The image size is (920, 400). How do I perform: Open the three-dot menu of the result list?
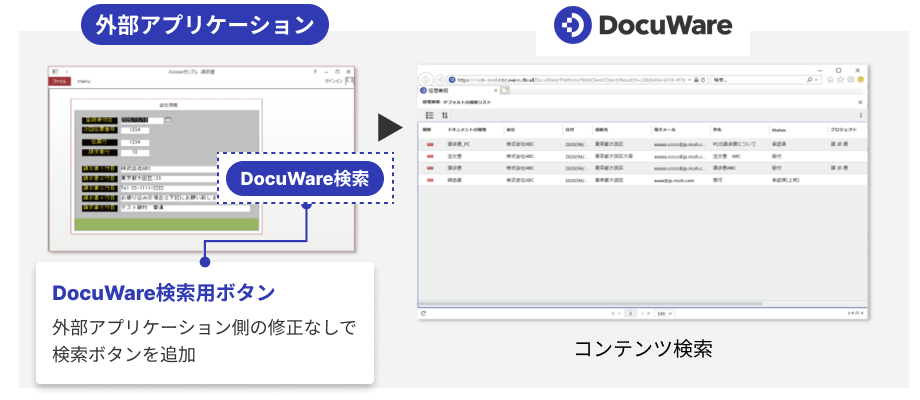click(x=861, y=116)
